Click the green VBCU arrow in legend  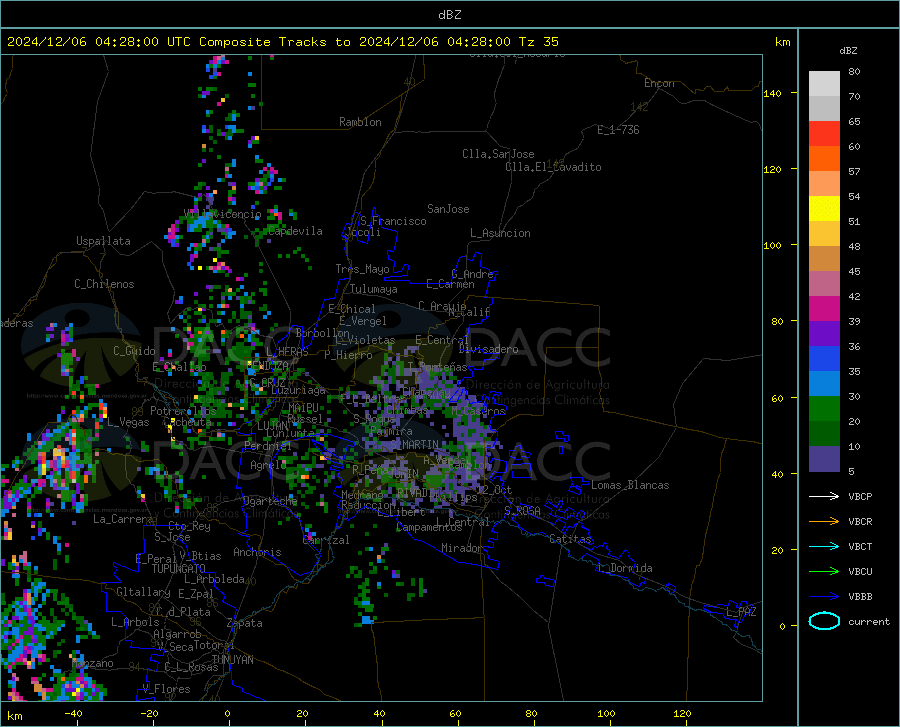click(824, 572)
